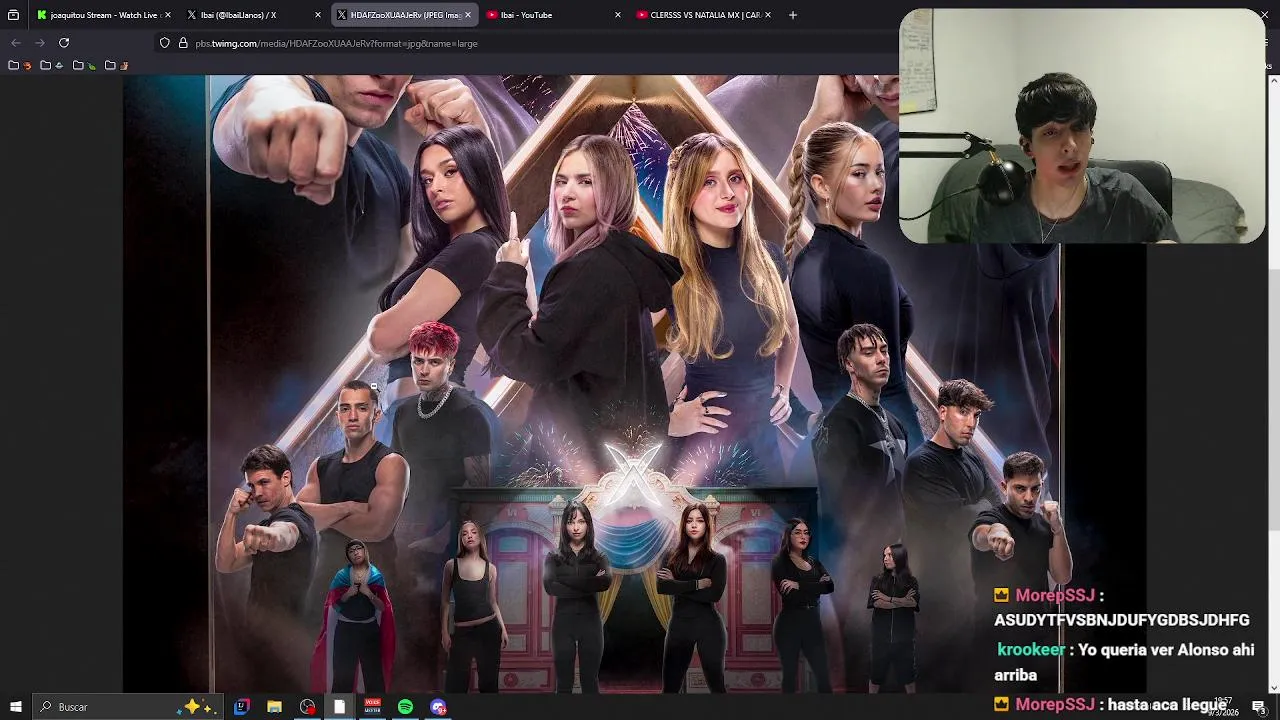Launch IntelliJ IDEA from the taskbar
The height and width of the screenshot is (720, 1280).
(241, 707)
